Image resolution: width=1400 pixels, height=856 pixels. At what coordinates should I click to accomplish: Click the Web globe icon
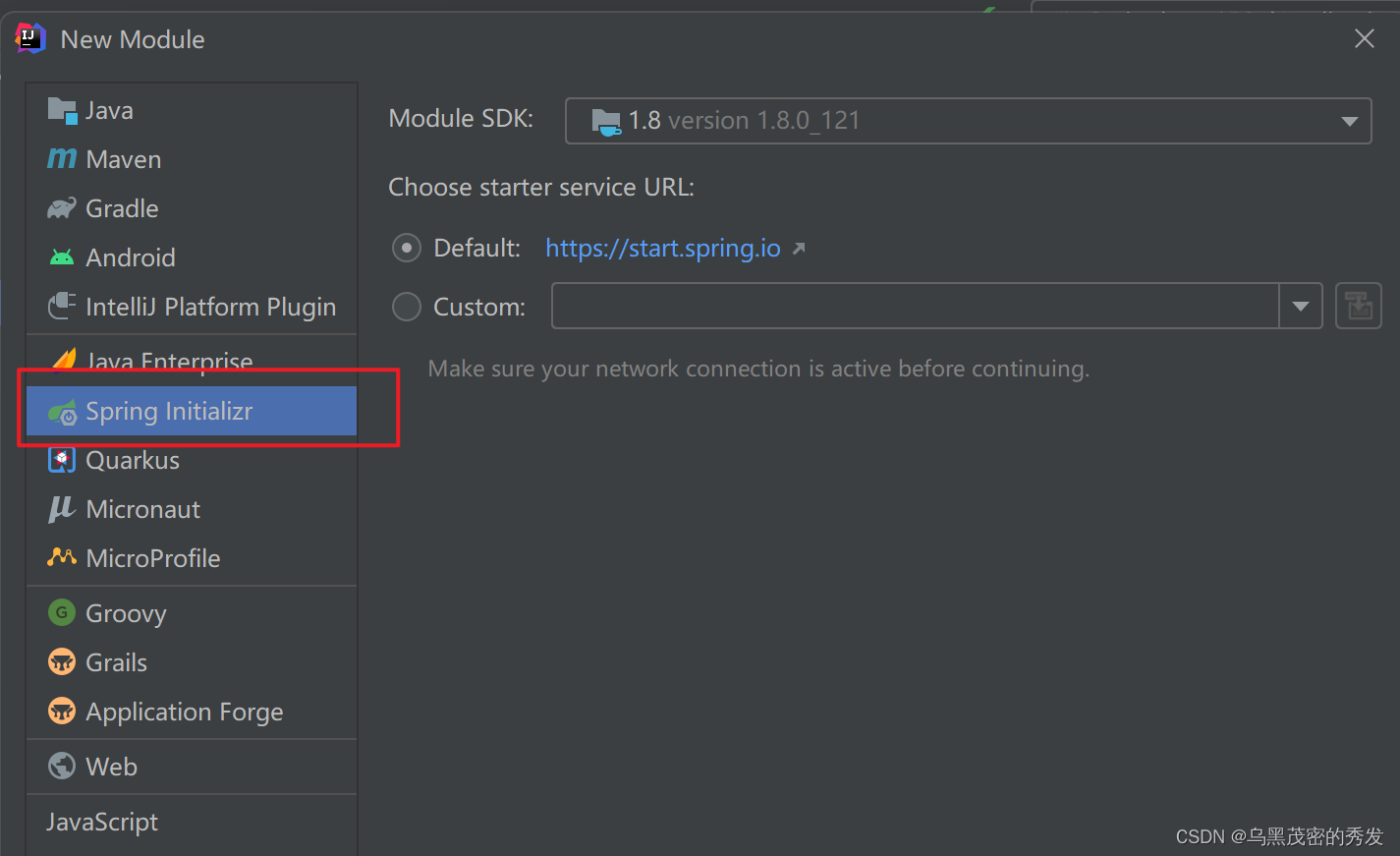coord(62,767)
